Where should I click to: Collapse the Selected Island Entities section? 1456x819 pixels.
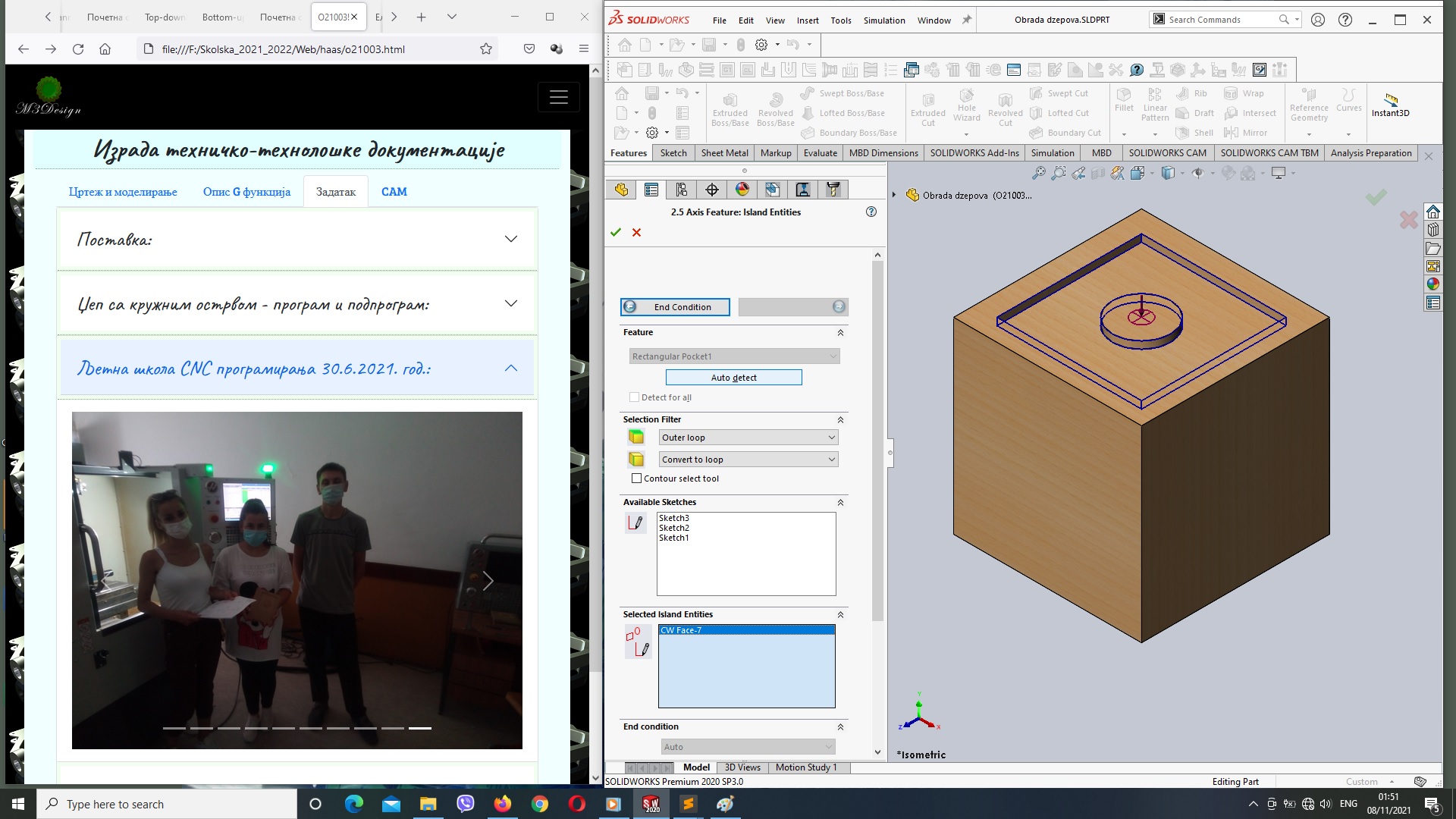(x=840, y=615)
